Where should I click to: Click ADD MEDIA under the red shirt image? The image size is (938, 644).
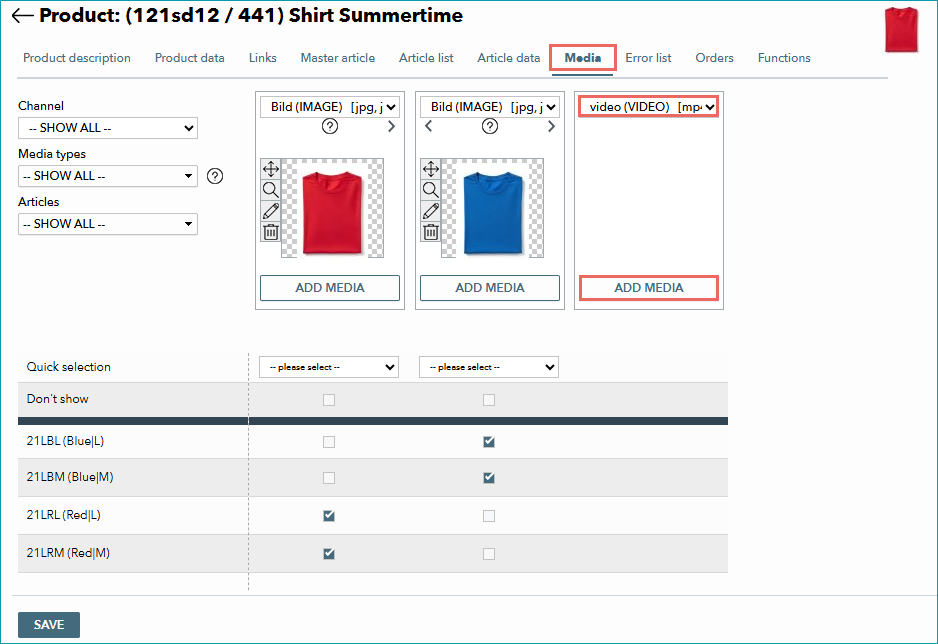click(x=330, y=288)
